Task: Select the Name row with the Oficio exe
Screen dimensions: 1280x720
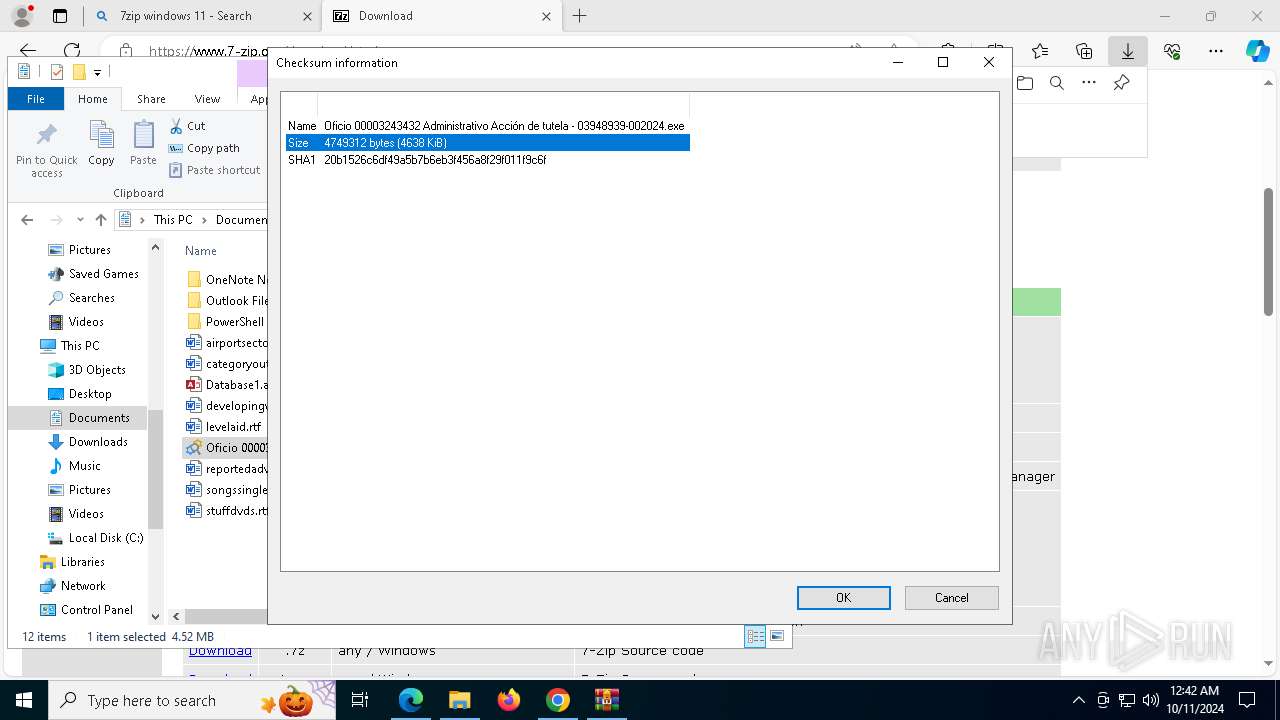Action: click(x=488, y=126)
